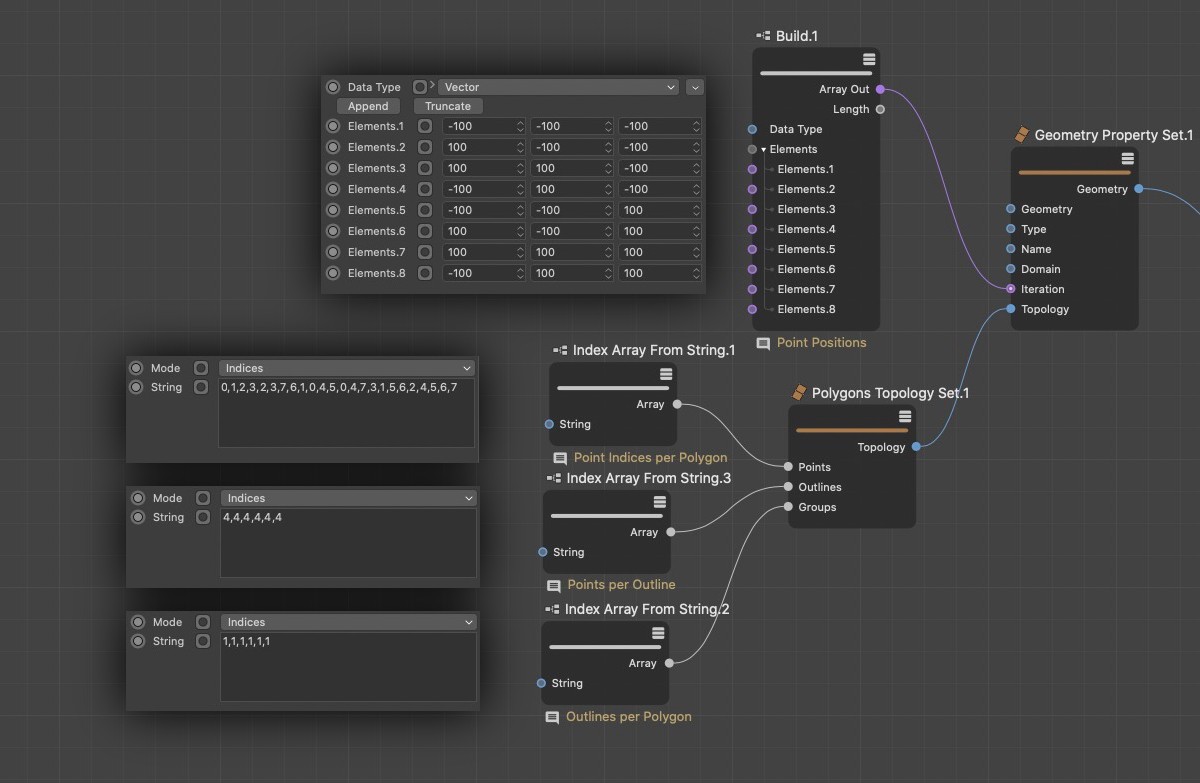Open Polygons Topology Set.1 node menu icon

point(905,417)
